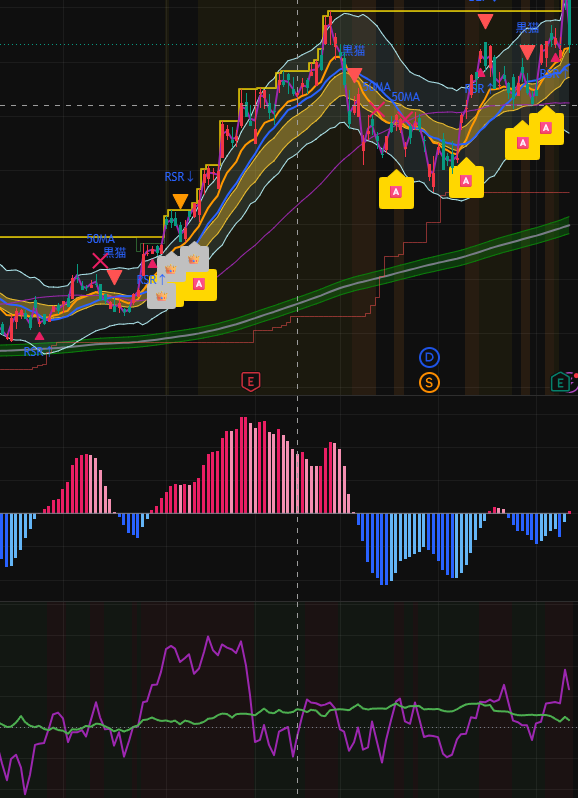The height and width of the screenshot is (798, 578).
Task: Click the blue D dividend marker
Action: pos(429,358)
